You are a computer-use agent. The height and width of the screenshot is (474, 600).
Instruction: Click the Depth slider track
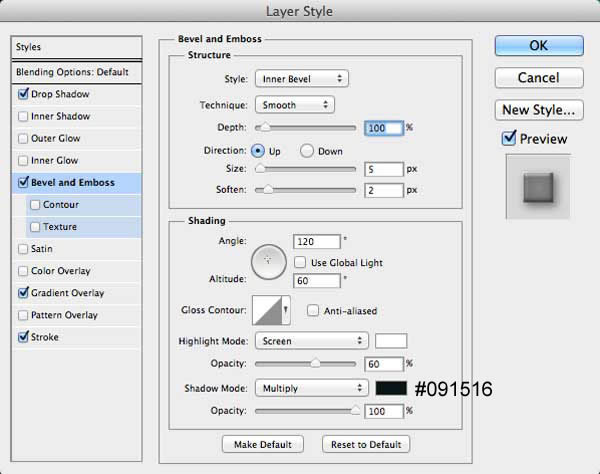pos(305,128)
